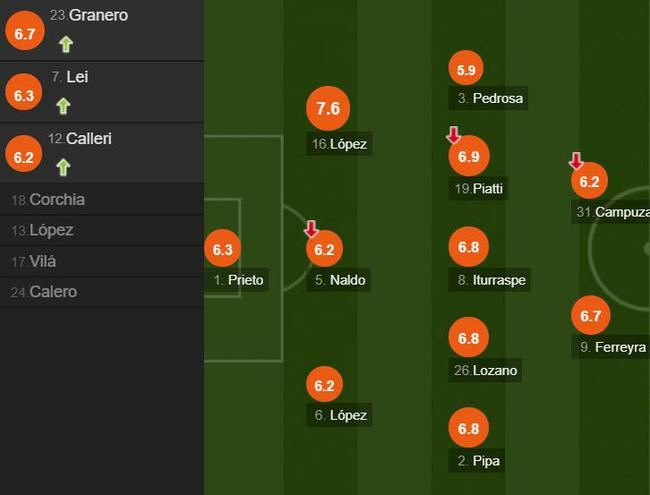Click Lei's name in substitutes list
Image resolution: width=650 pixels, height=495 pixels.
[x=77, y=77]
